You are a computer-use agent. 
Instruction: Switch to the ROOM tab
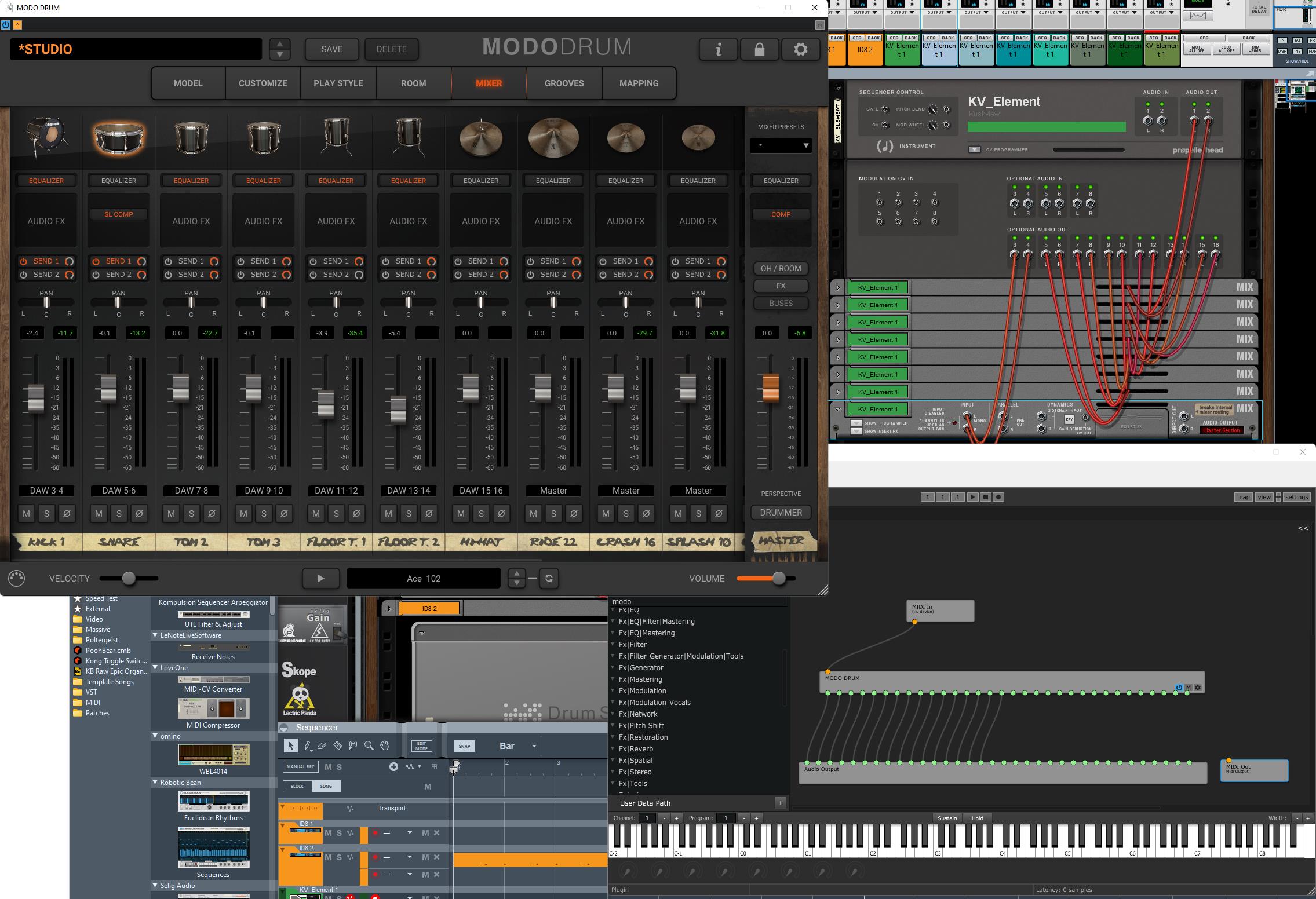point(414,83)
